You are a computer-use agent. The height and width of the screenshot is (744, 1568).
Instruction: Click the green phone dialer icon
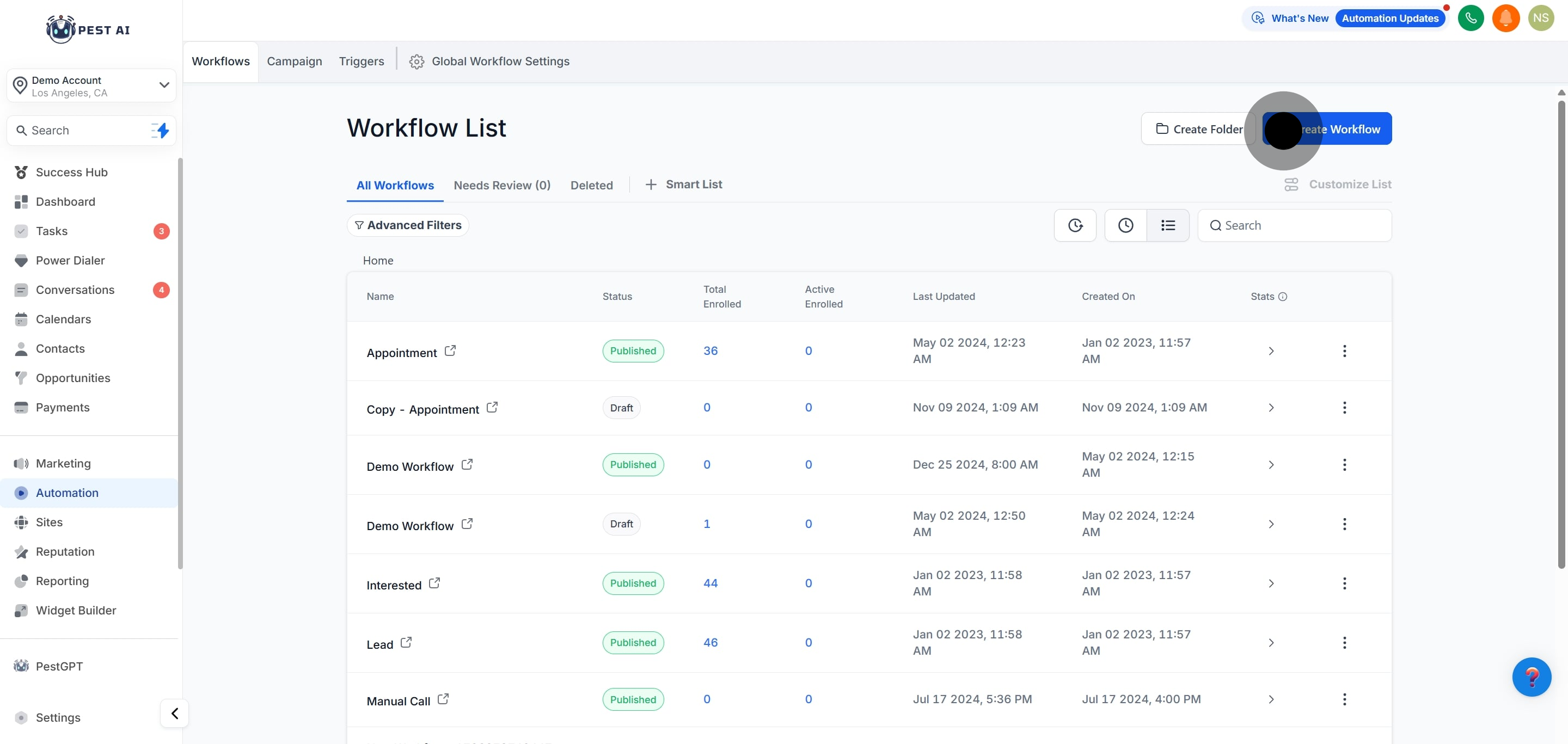point(1471,19)
